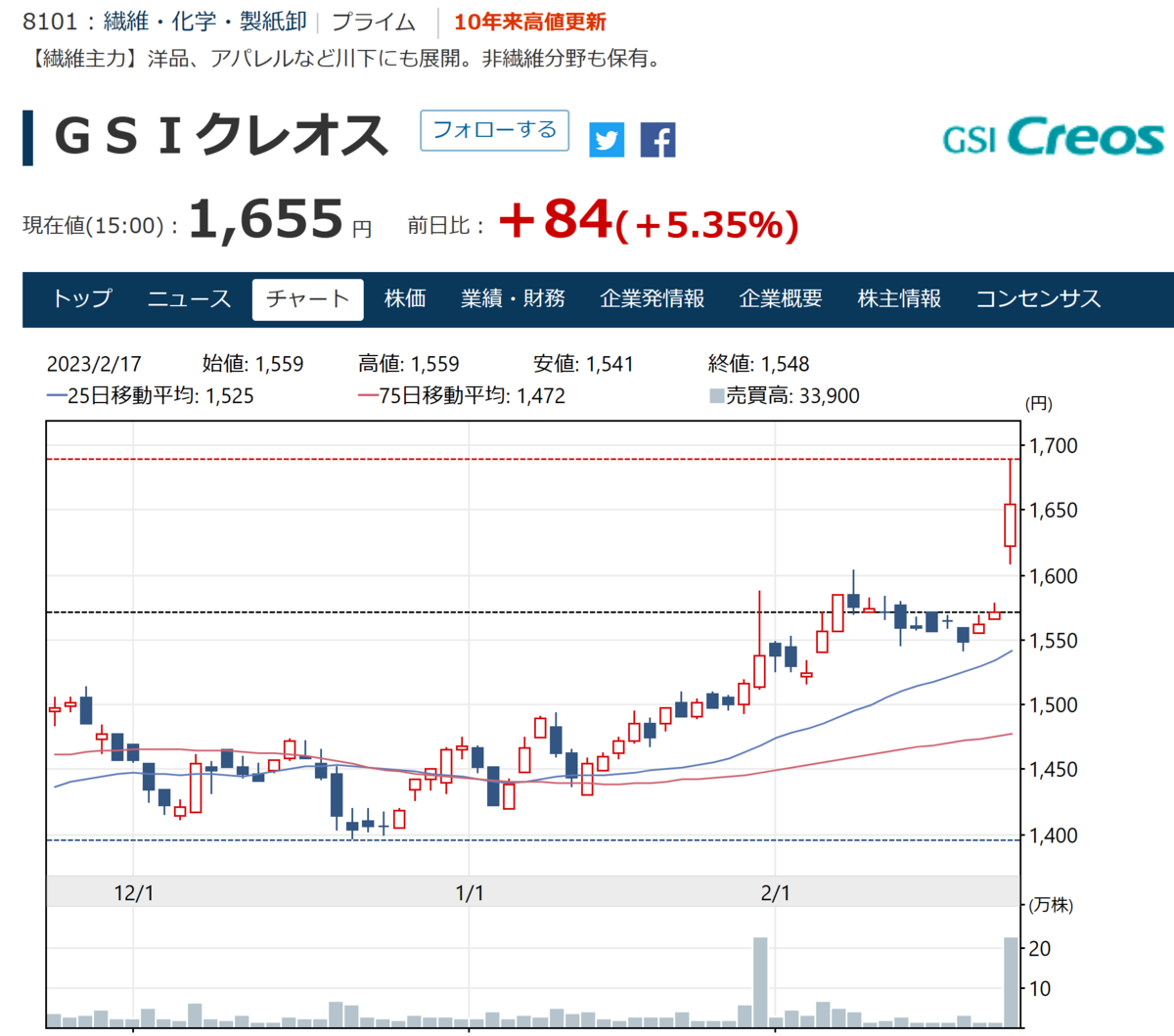The image size is (1174, 1036).
Task: Click the GSI Creos company logo
Action: pyautogui.click(x=1054, y=137)
